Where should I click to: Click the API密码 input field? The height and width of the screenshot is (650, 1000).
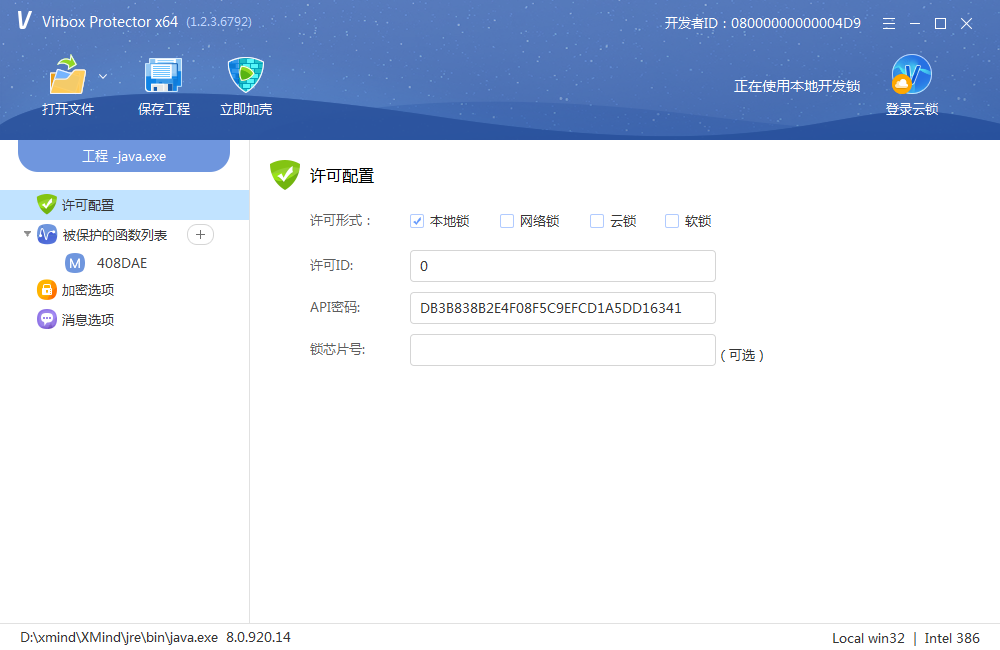coord(562,308)
